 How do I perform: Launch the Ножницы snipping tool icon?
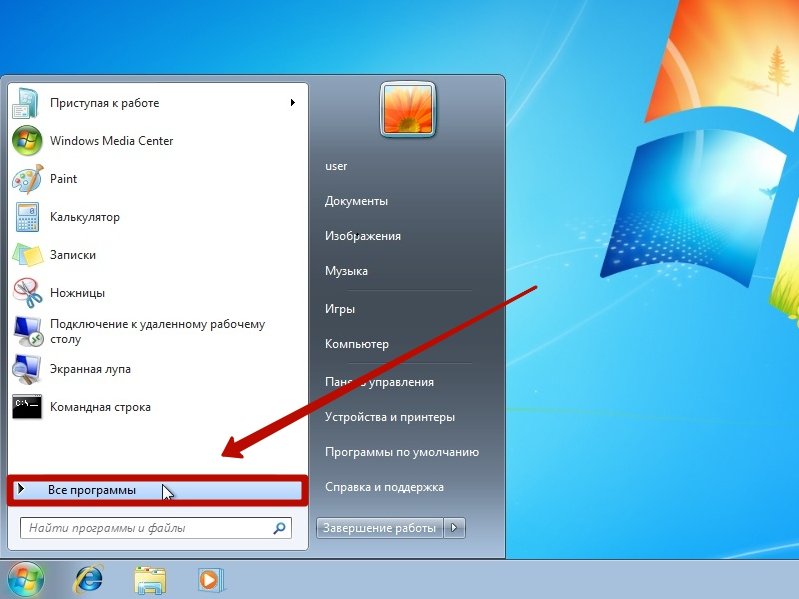coord(27,293)
